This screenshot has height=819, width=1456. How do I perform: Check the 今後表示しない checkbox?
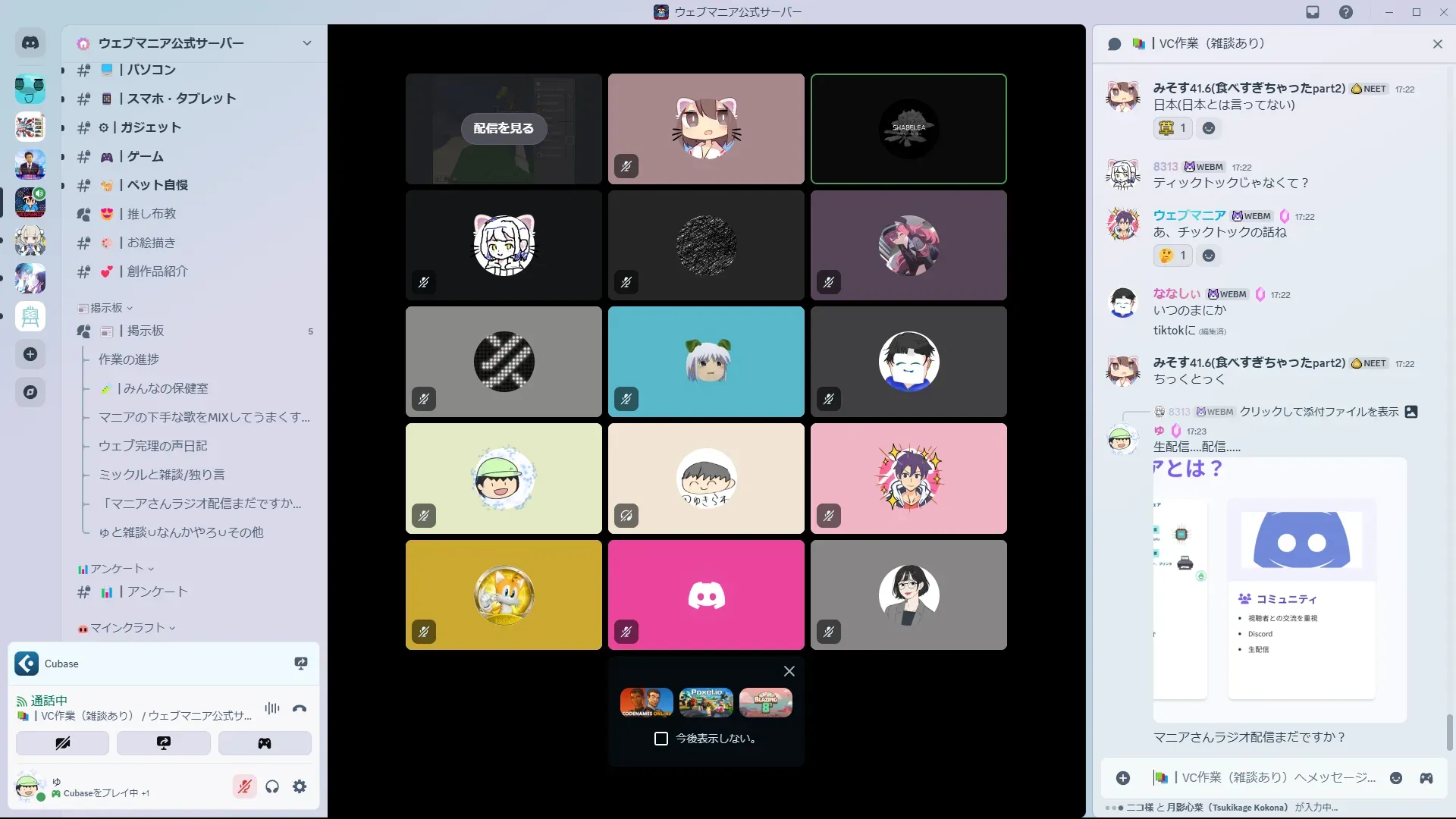[661, 739]
